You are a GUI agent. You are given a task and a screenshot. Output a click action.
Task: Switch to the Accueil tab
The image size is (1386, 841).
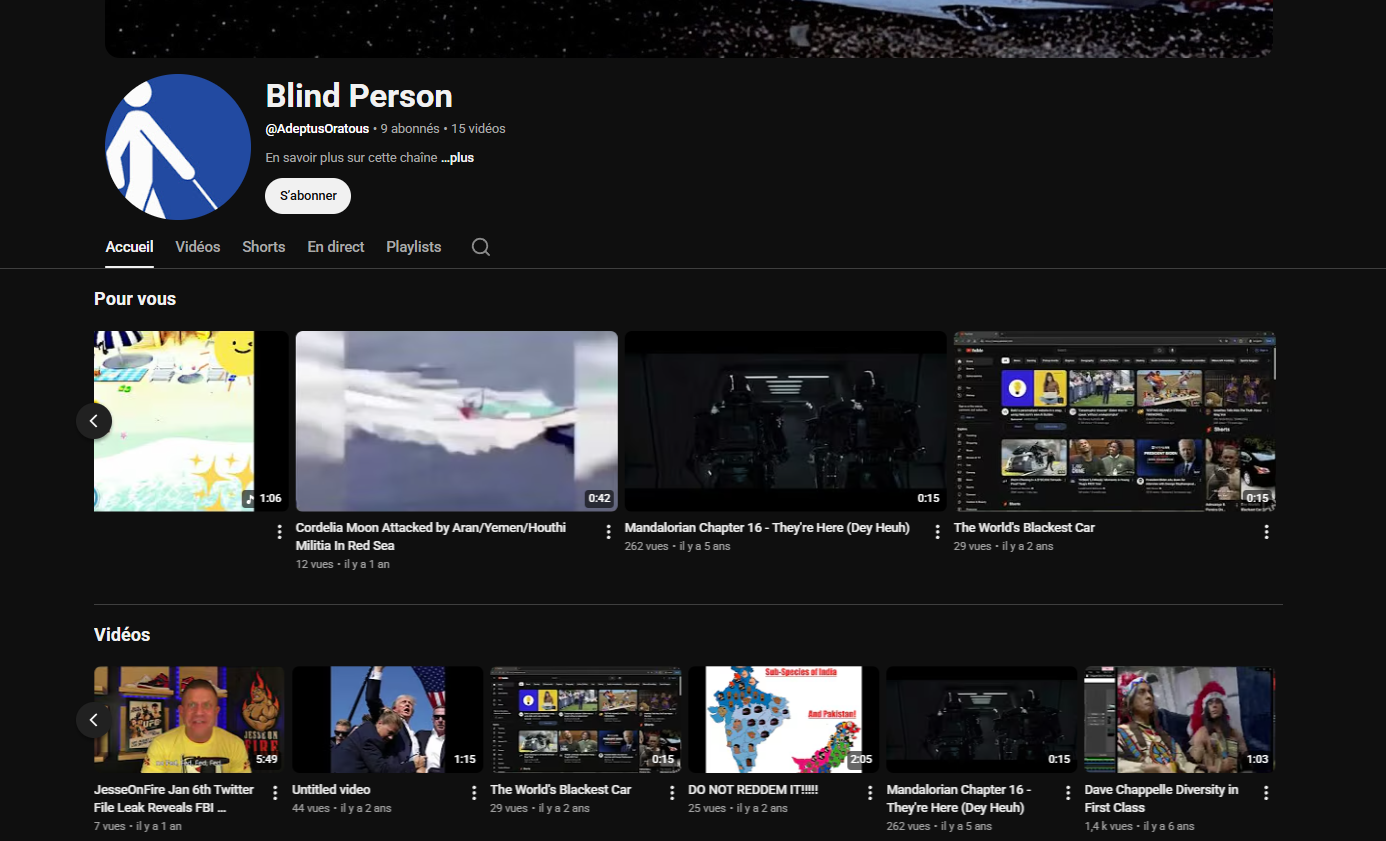tap(130, 247)
